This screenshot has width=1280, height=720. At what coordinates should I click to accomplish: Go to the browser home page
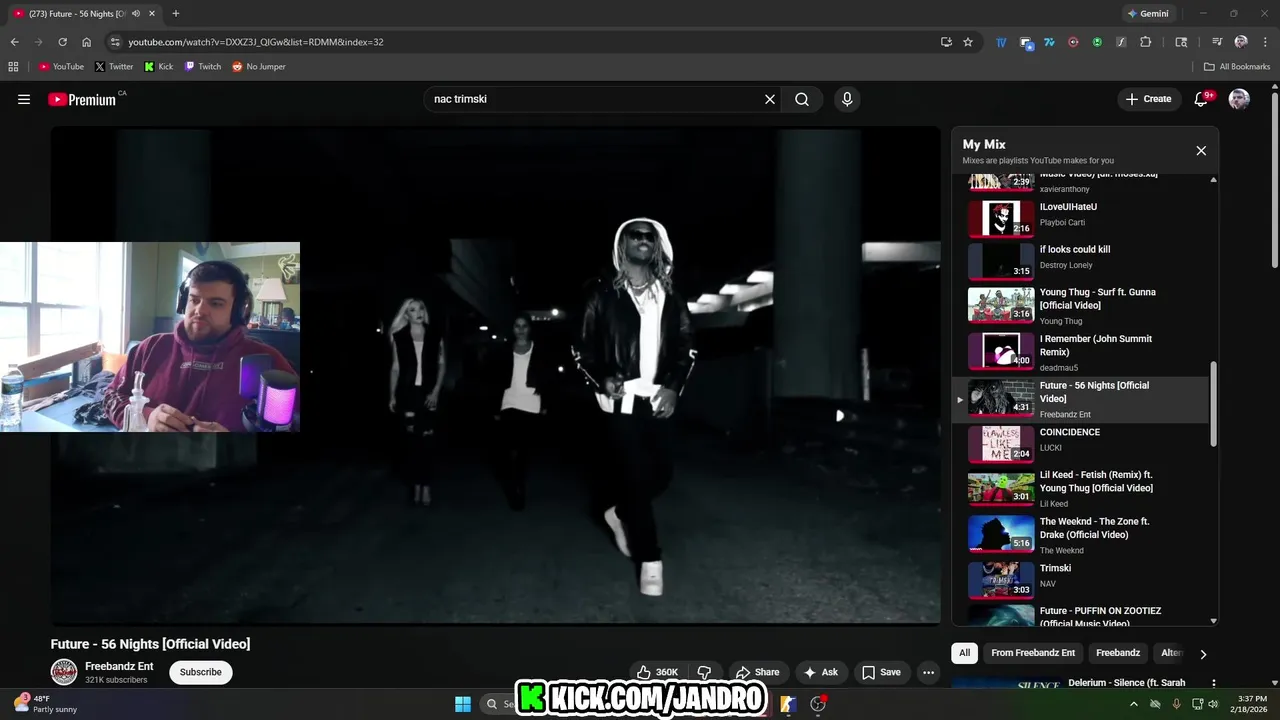(86, 42)
